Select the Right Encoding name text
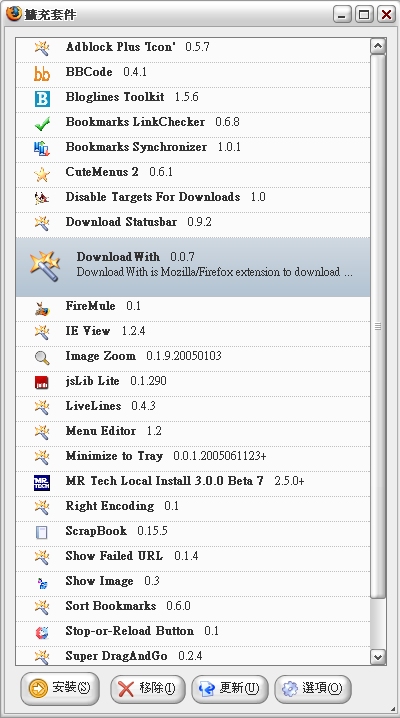Viewport: 400px width, 718px height. [x=109, y=506]
